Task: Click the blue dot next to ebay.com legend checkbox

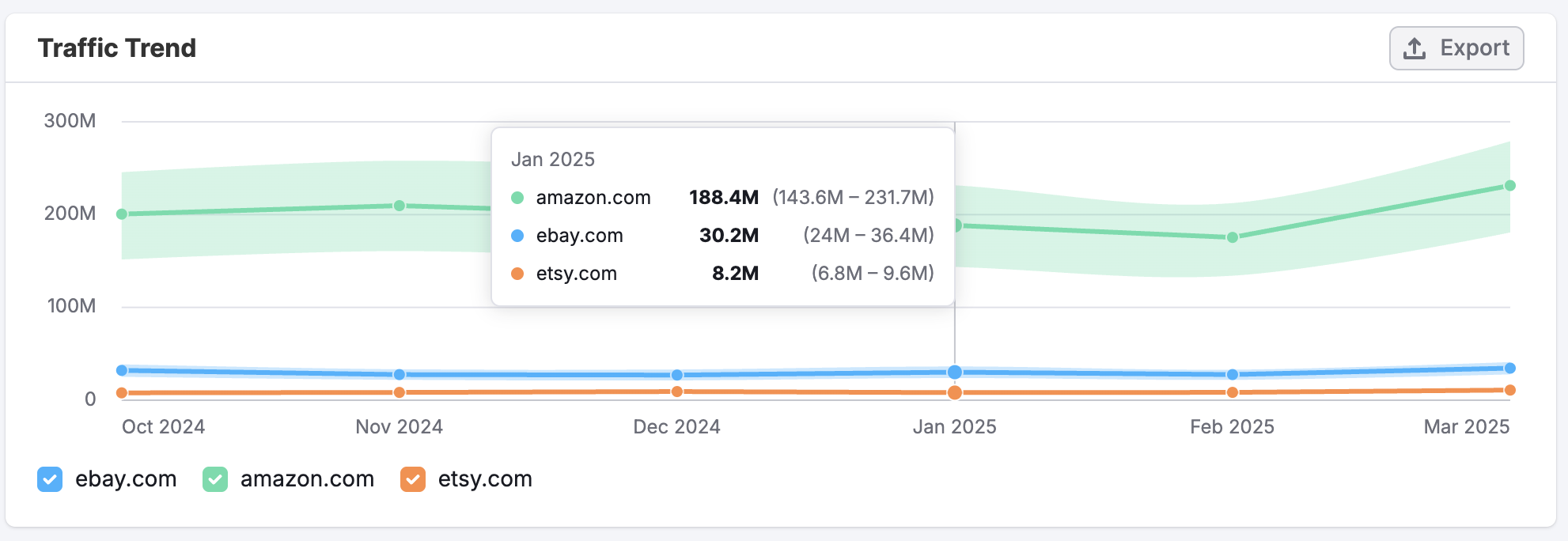Action: (x=50, y=479)
